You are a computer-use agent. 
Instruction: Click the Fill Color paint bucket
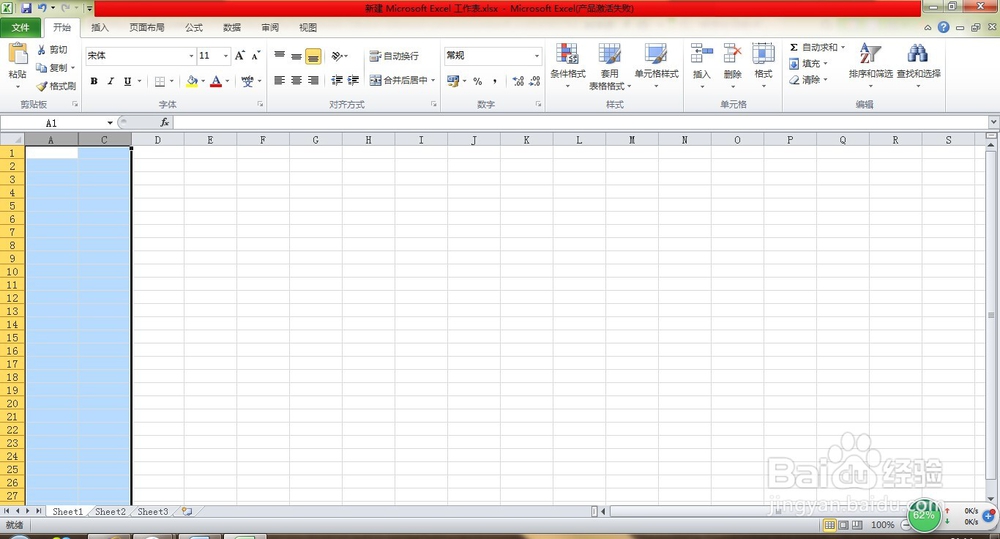[x=191, y=82]
